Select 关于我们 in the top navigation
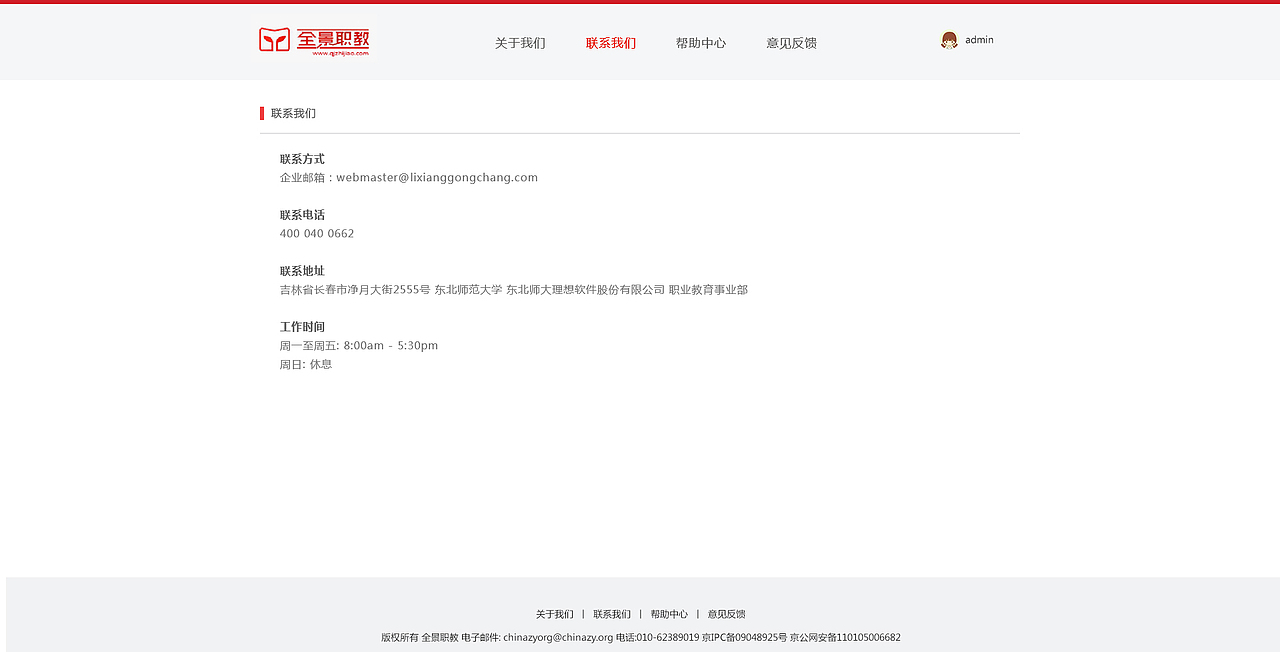The image size is (1280, 652). pos(518,42)
